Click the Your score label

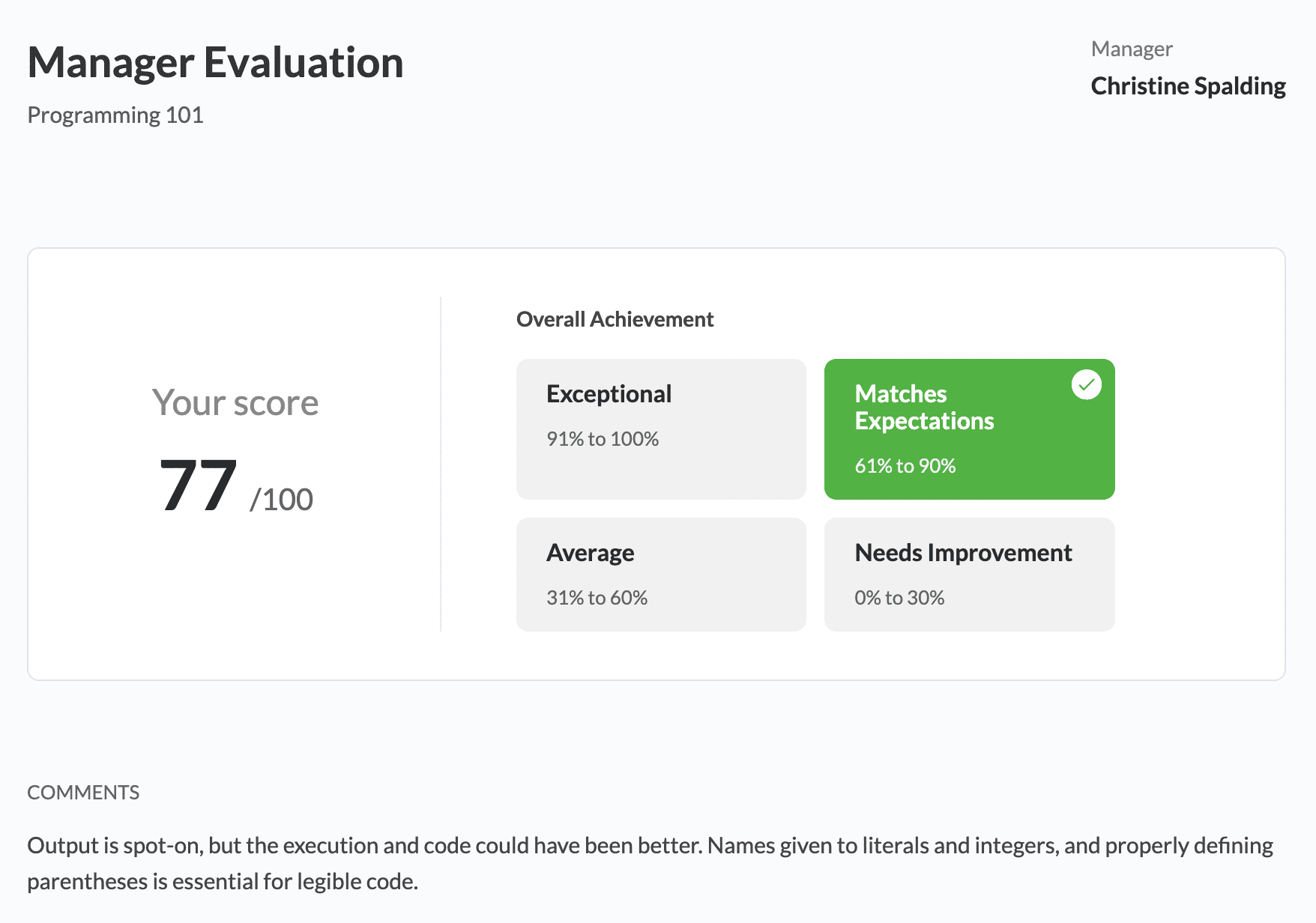point(235,403)
